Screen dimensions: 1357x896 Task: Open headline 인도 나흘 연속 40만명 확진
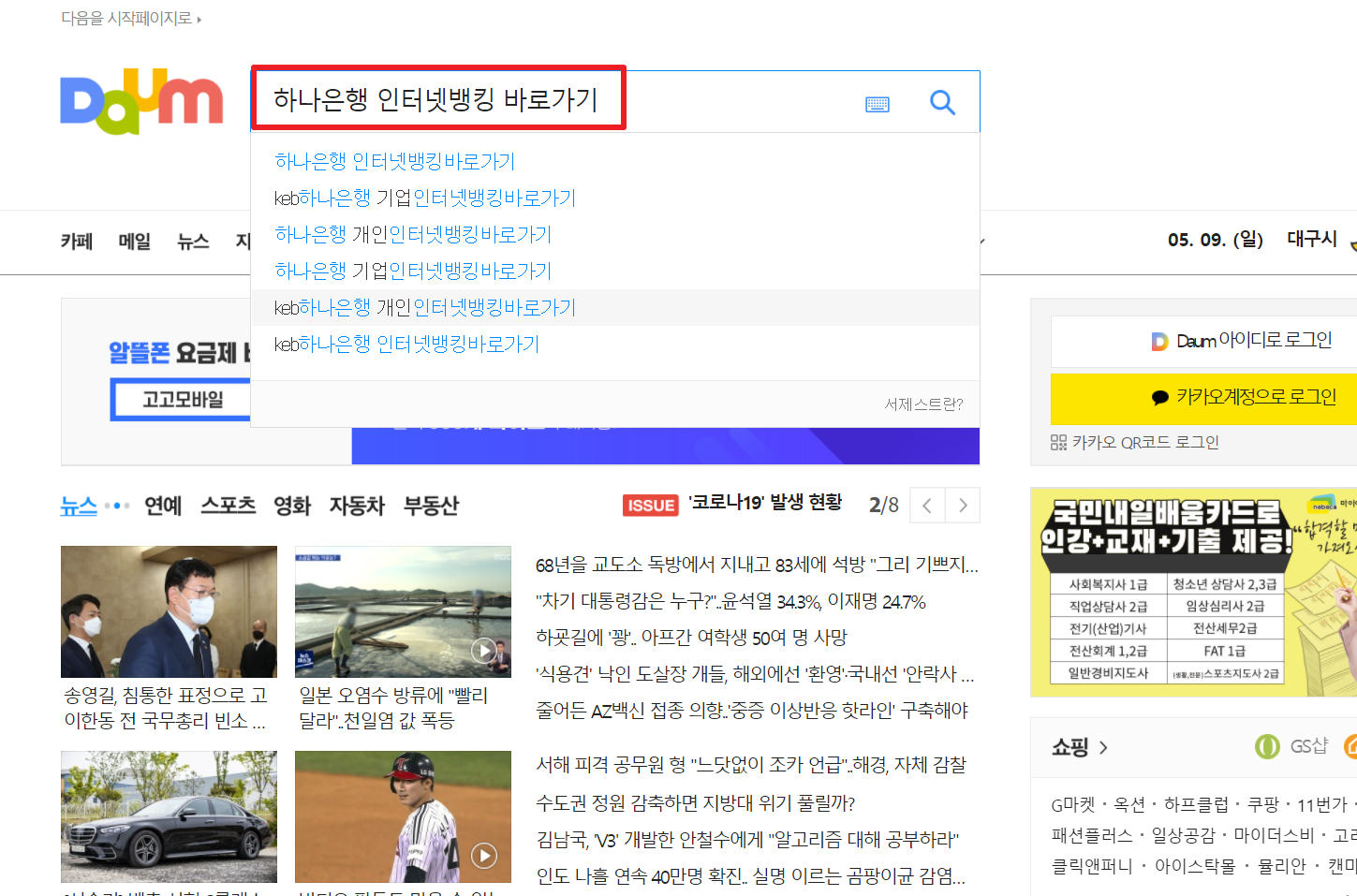pos(751,876)
